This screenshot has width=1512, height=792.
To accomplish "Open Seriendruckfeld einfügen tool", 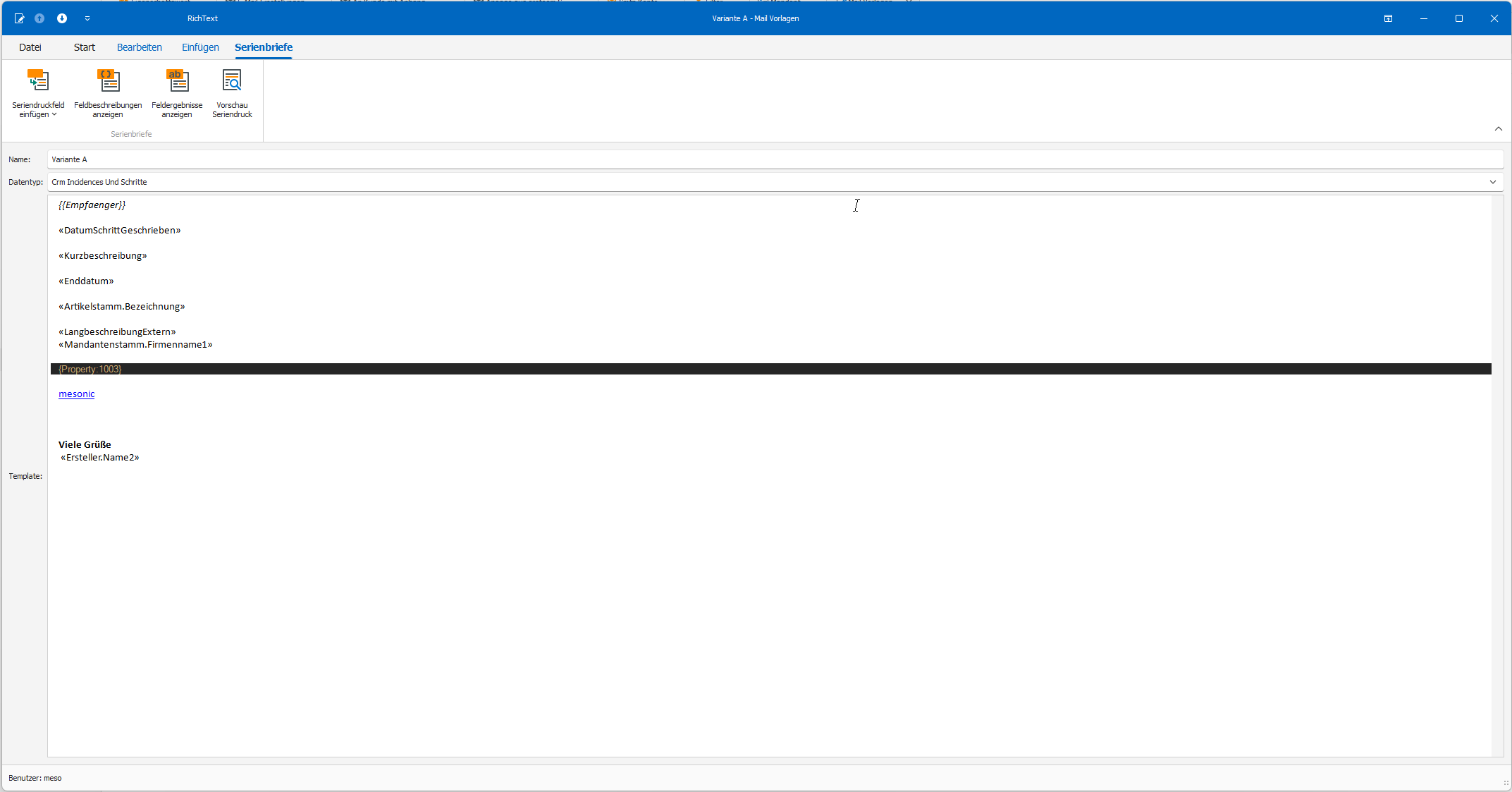I will pyautogui.click(x=38, y=88).
